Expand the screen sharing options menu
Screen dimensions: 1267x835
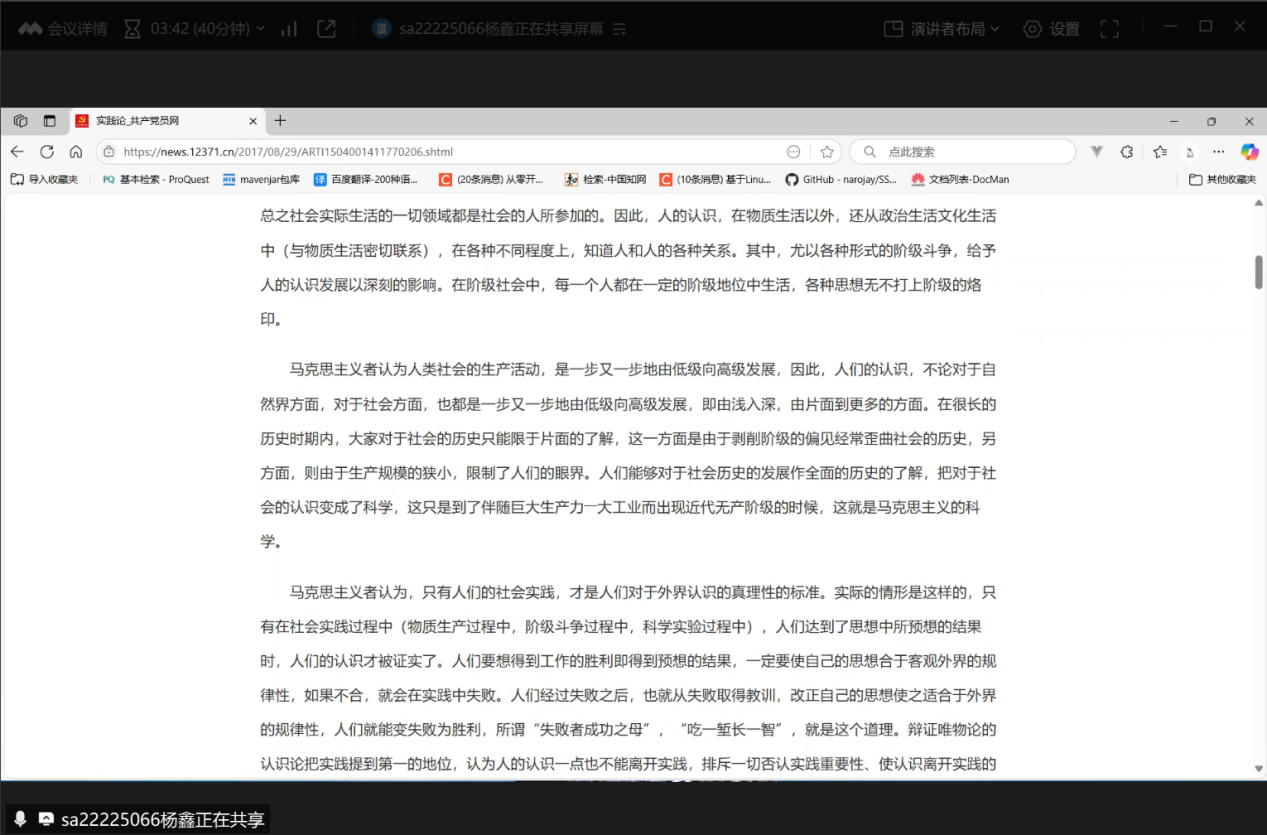tap(619, 29)
